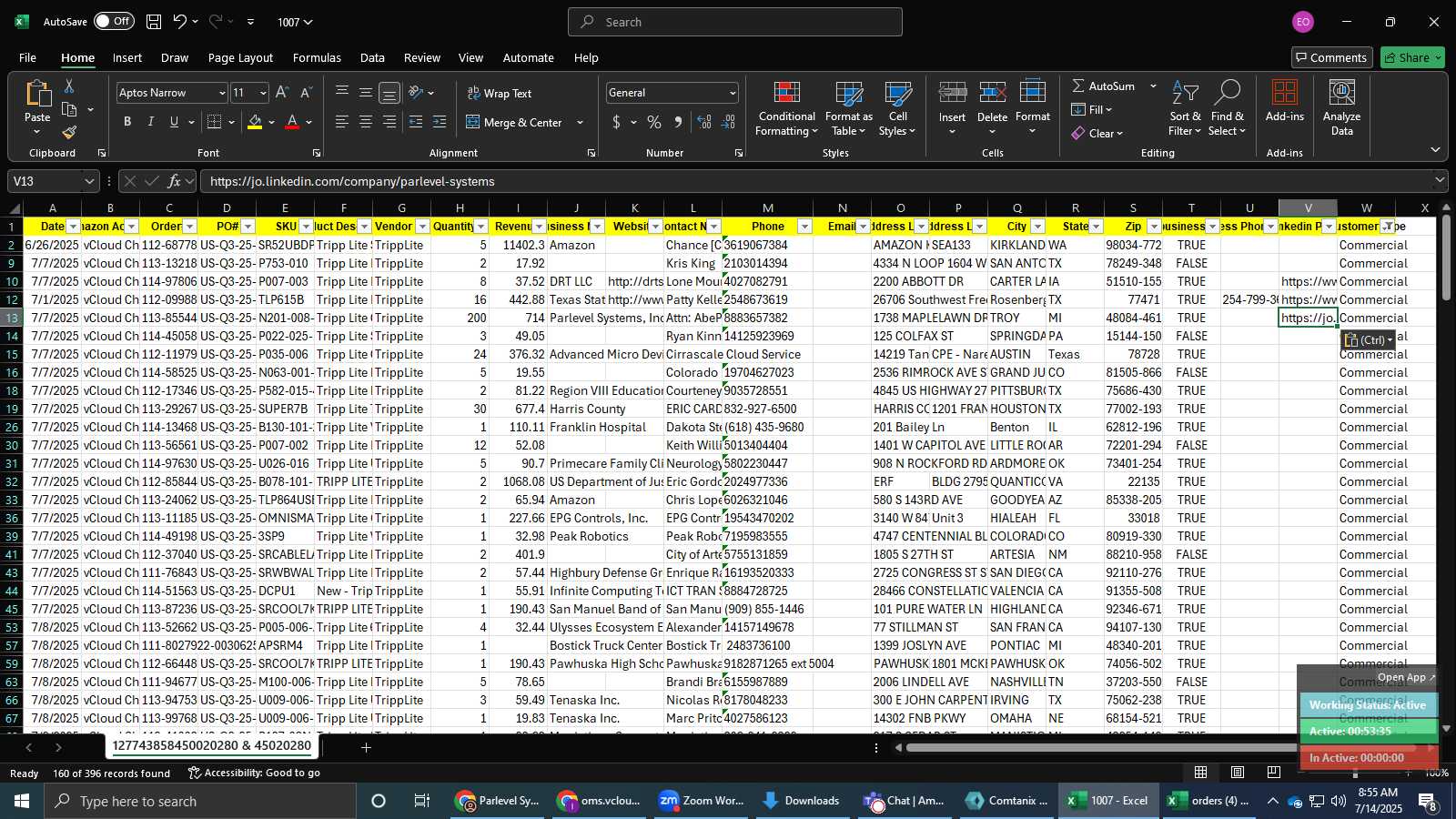Undo the last action
This screenshot has width=1456, height=819.
point(180,22)
